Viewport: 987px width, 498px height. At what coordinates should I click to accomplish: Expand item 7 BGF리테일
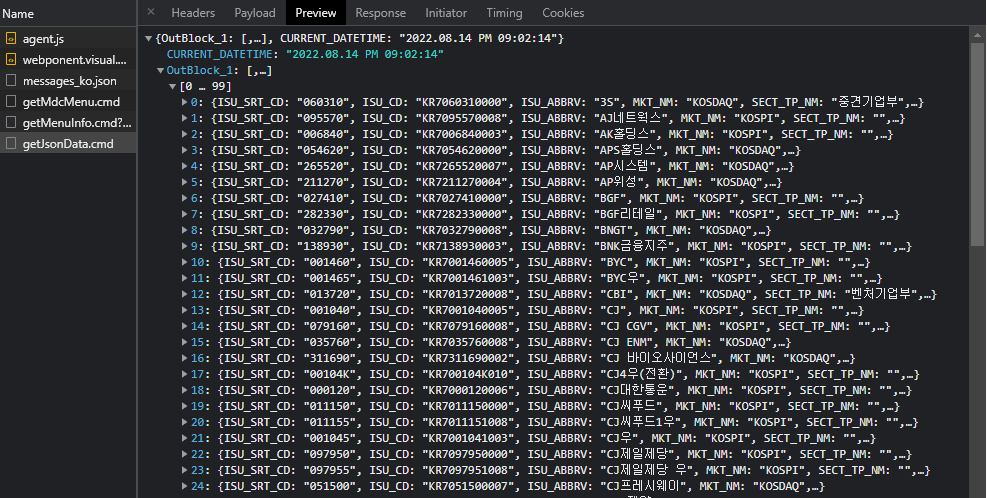tap(184, 214)
